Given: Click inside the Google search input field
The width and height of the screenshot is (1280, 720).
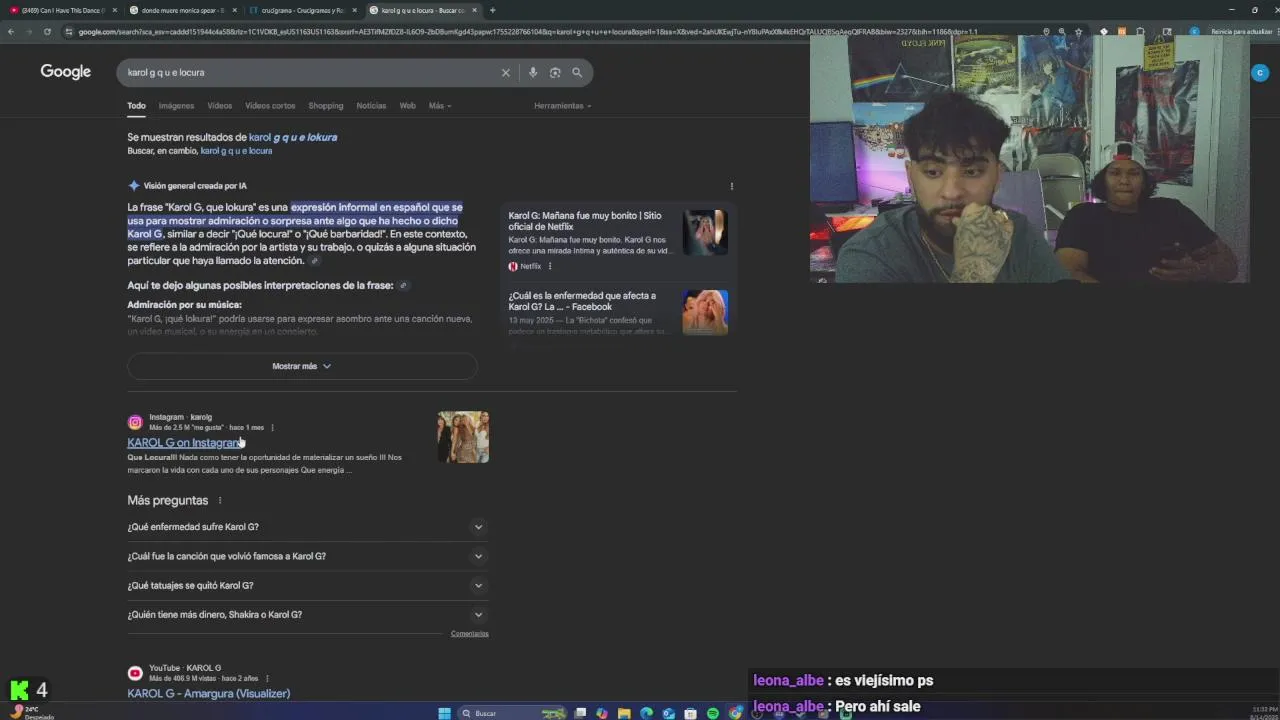Looking at the screenshot, I should (x=310, y=72).
